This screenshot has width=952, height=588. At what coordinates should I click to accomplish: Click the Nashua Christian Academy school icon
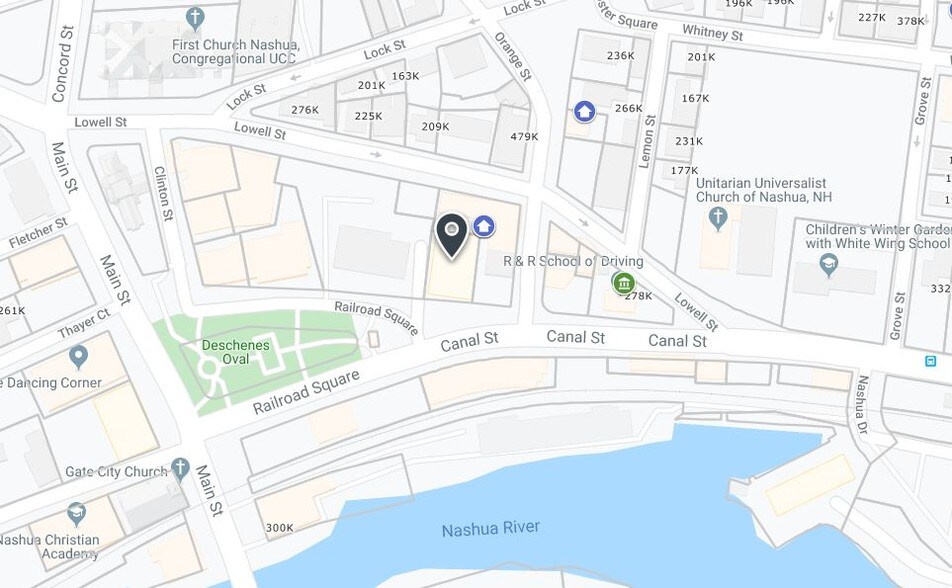(x=76, y=514)
